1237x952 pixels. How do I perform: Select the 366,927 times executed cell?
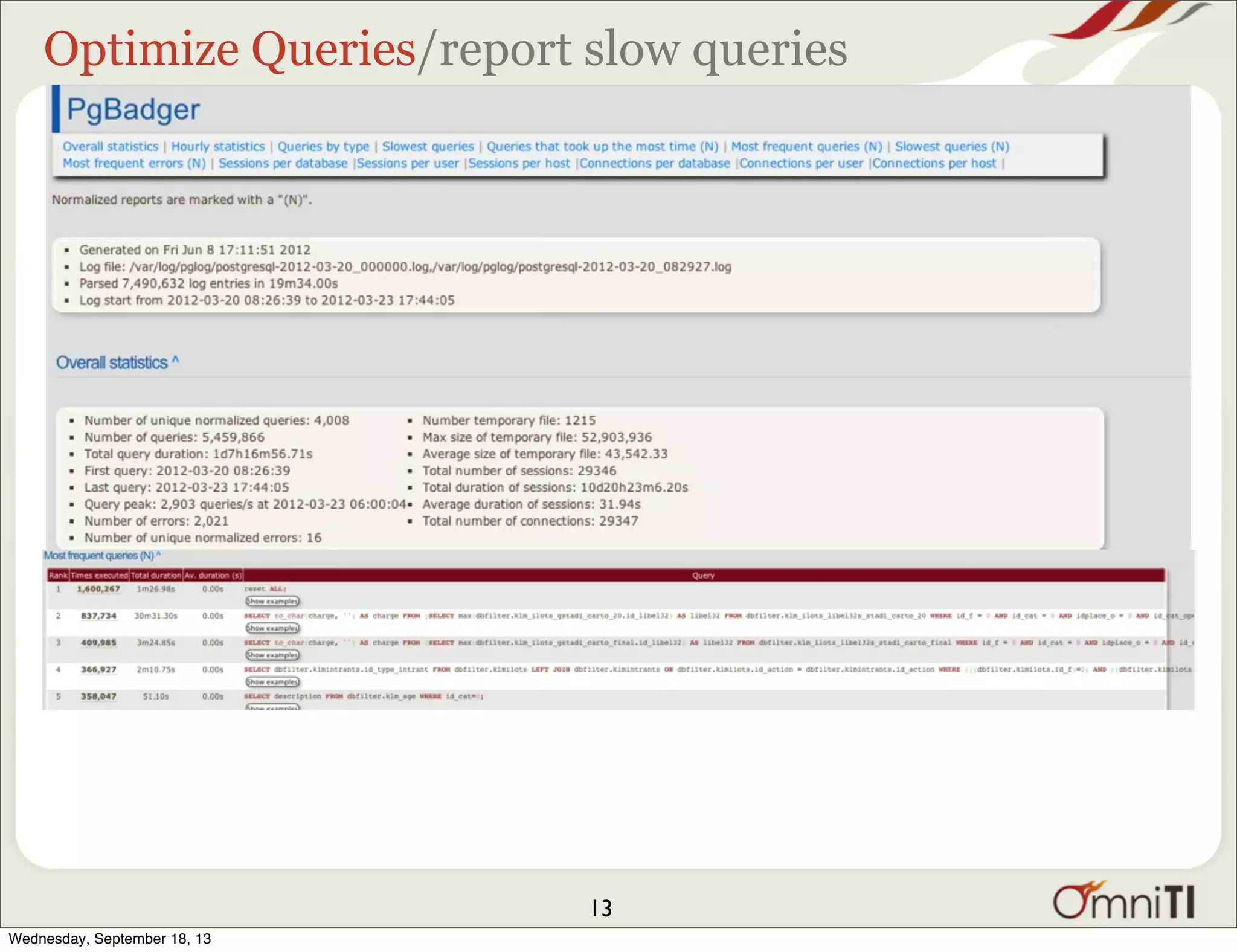pos(98,669)
